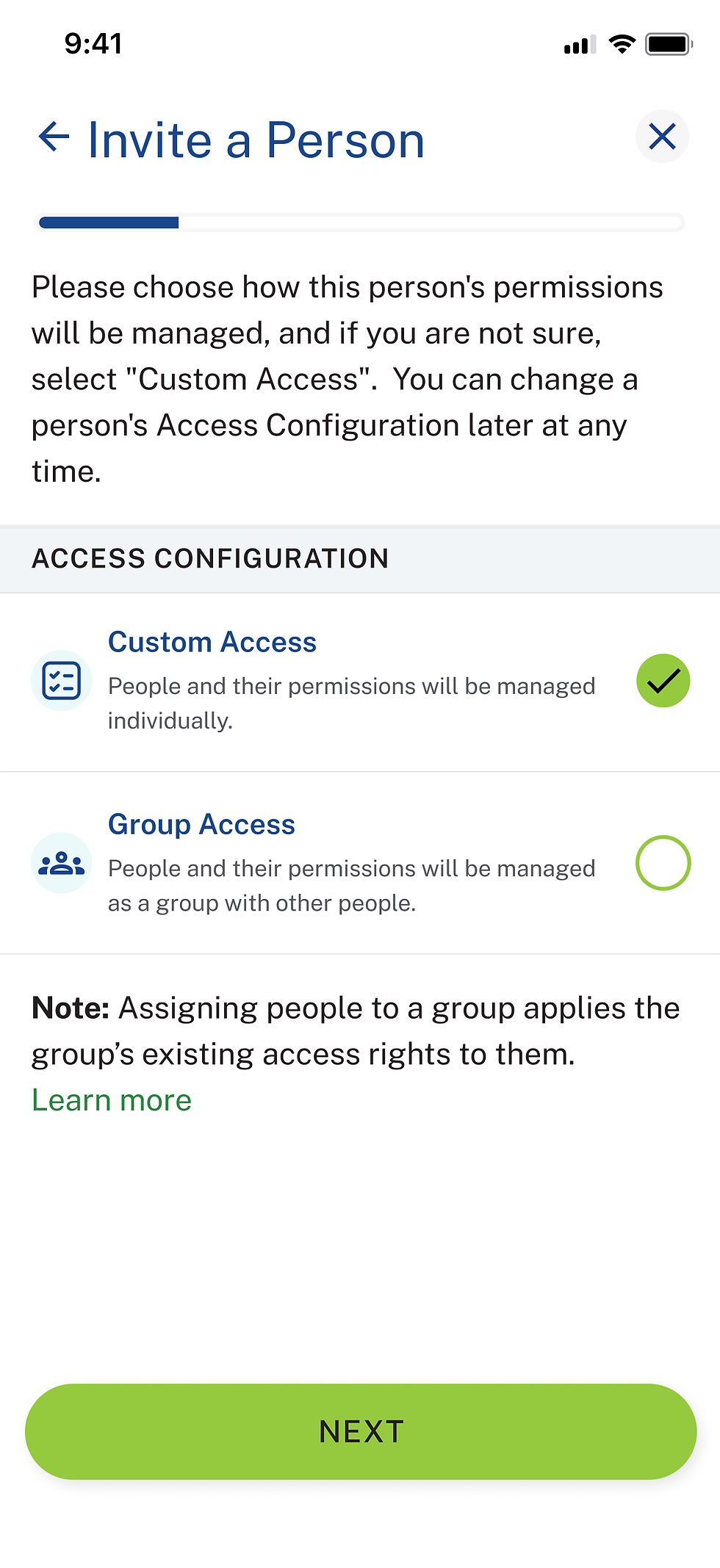Click the invite step progress bar
This screenshot has width=720, height=1568.
(x=360, y=223)
